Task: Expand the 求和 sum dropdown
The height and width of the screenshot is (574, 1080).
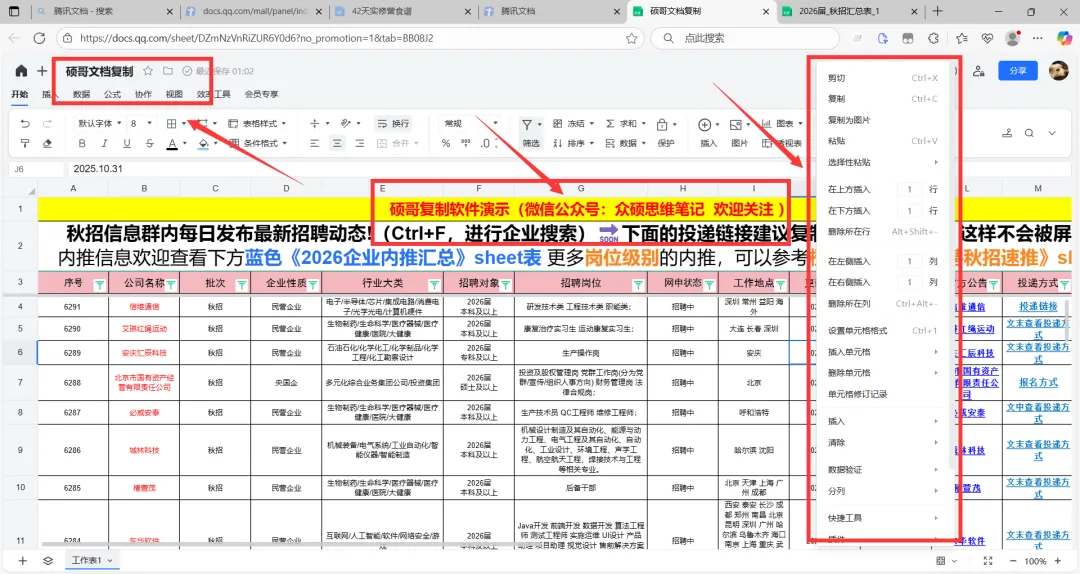Action: pyautogui.click(x=643, y=123)
